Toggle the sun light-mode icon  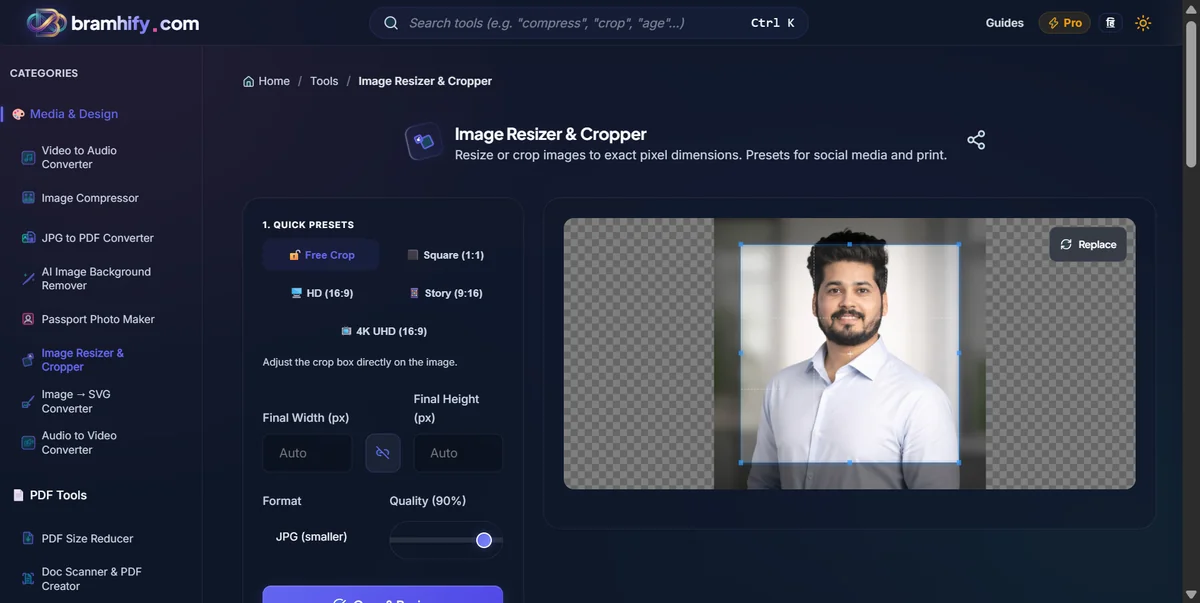click(1143, 23)
